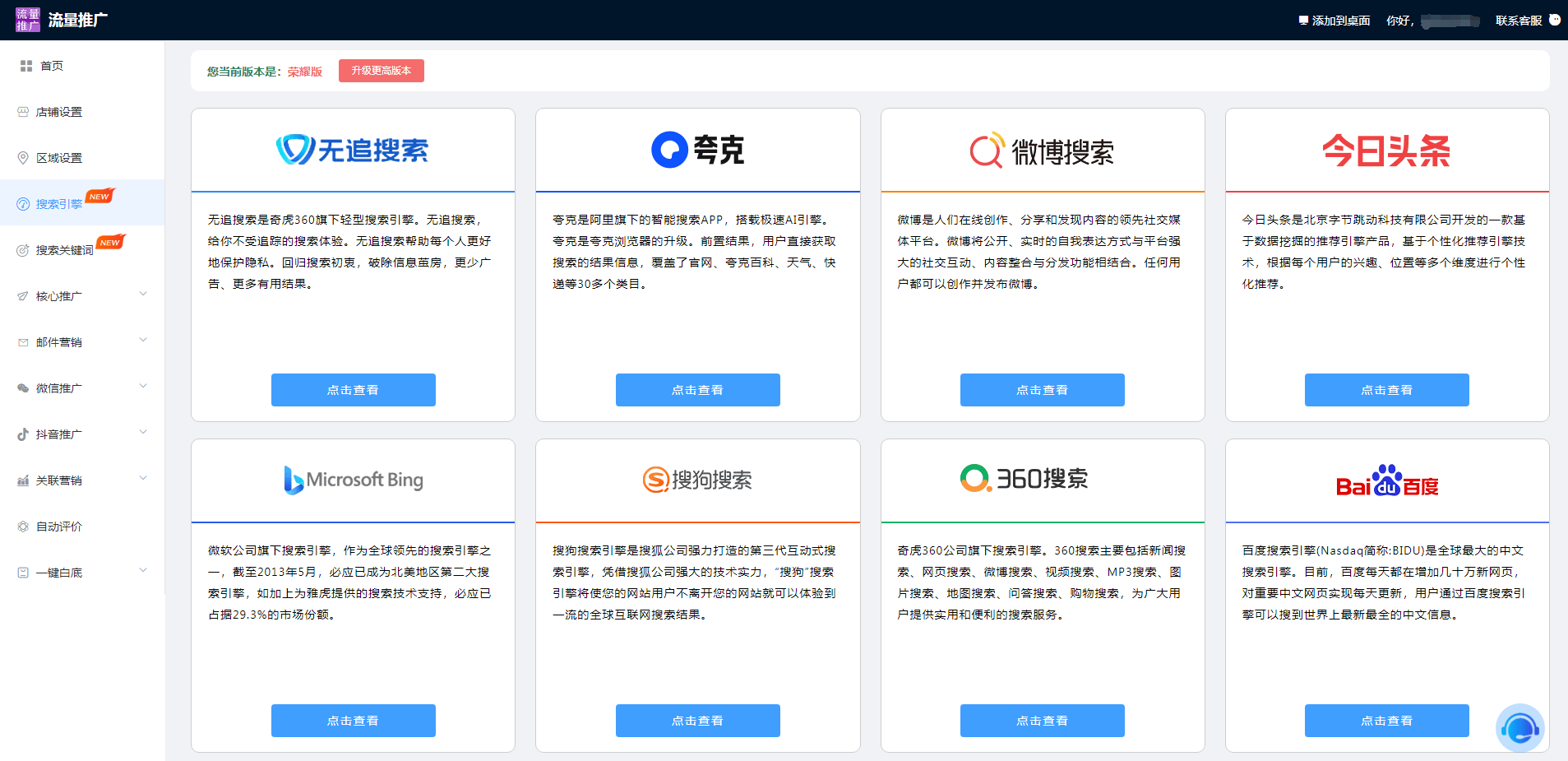The width and height of the screenshot is (1568, 761).
Task: Click the 流量推广 title text
Action: [x=78, y=20]
